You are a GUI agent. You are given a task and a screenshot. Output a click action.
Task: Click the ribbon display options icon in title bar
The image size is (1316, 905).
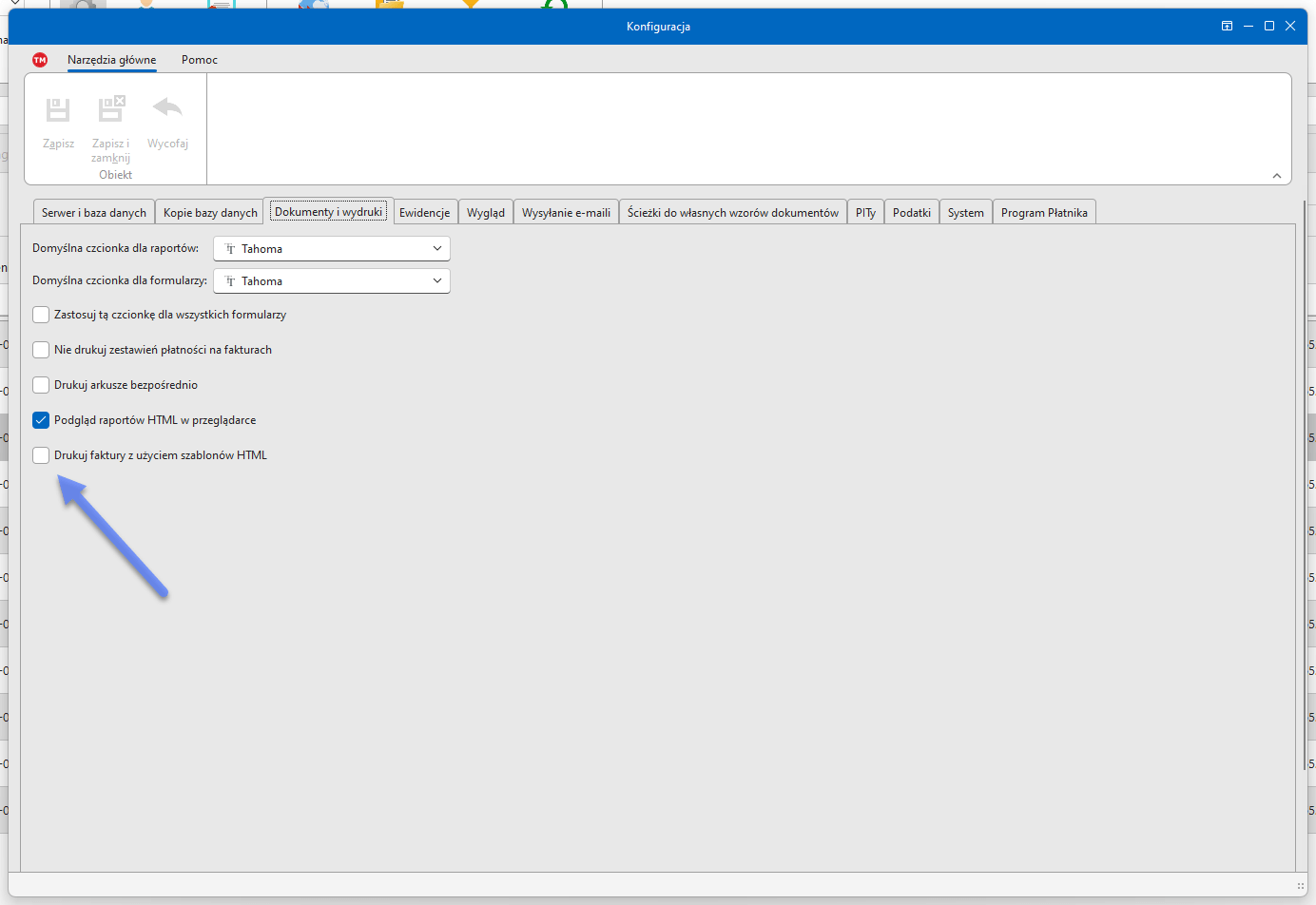point(1227,27)
